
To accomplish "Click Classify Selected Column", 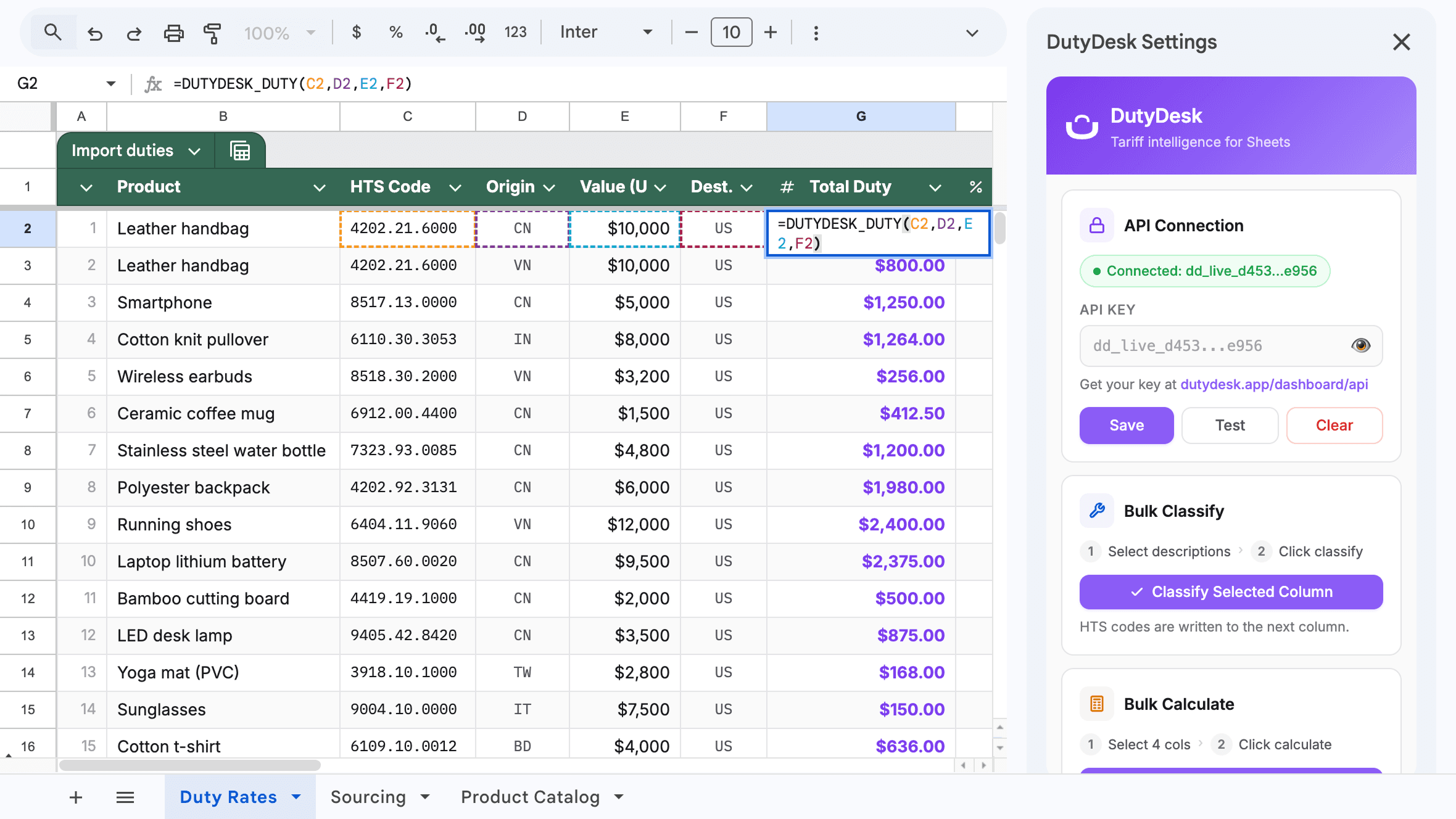I will pos(1230,591).
